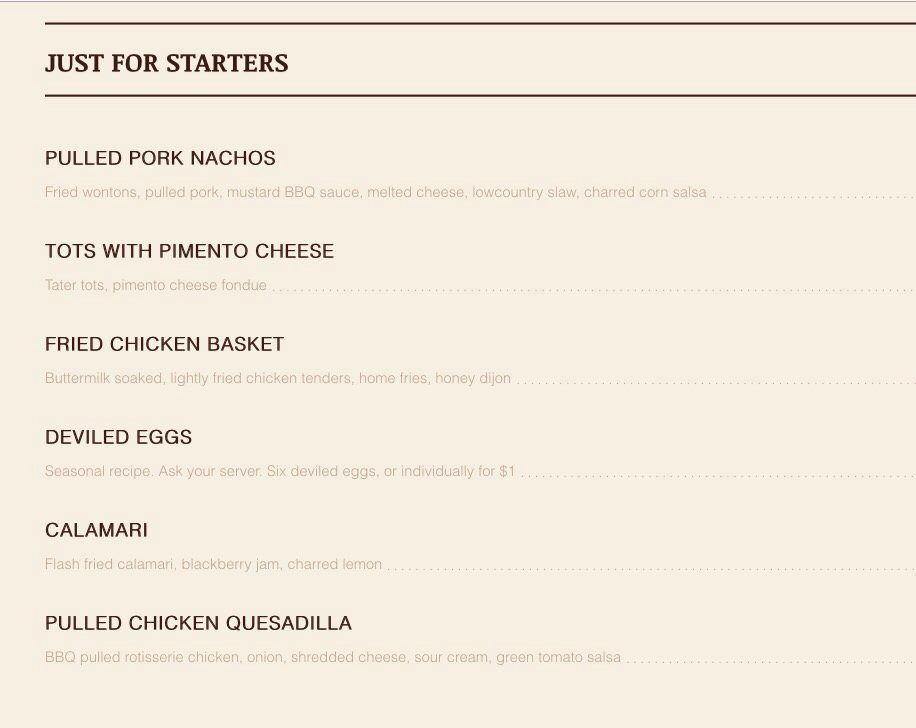Click the Just For Starters heading
Viewport: 916px width, 728px height.
pyautogui.click(x=166, y=64)
